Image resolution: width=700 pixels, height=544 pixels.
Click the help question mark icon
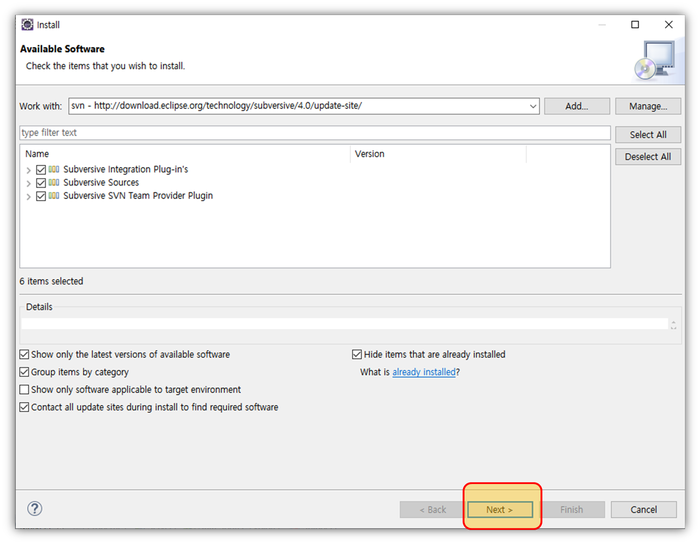(x=35, y=508)
